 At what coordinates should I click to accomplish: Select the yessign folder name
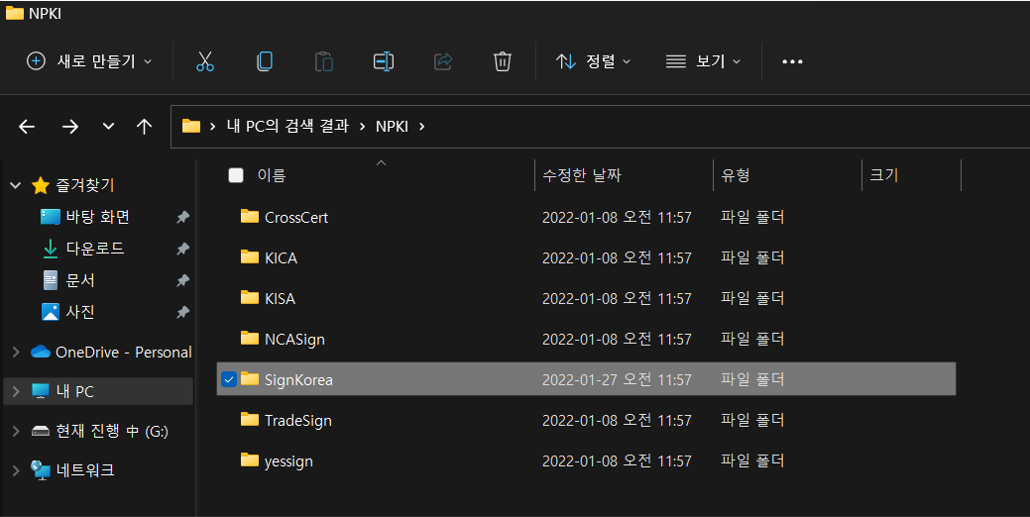288,461
